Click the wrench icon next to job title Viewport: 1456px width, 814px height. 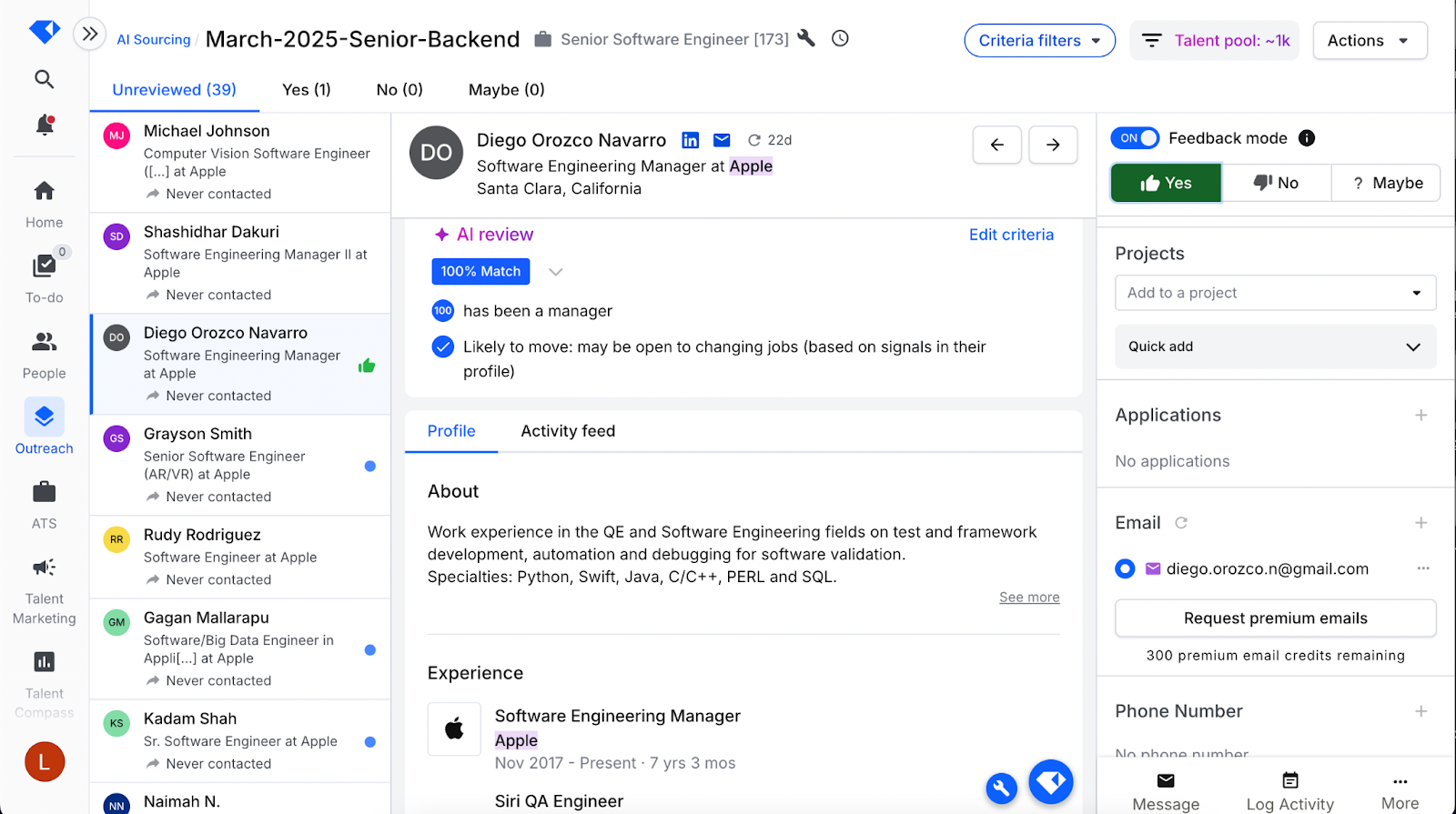pyautogui.click(x=806, y=38)
